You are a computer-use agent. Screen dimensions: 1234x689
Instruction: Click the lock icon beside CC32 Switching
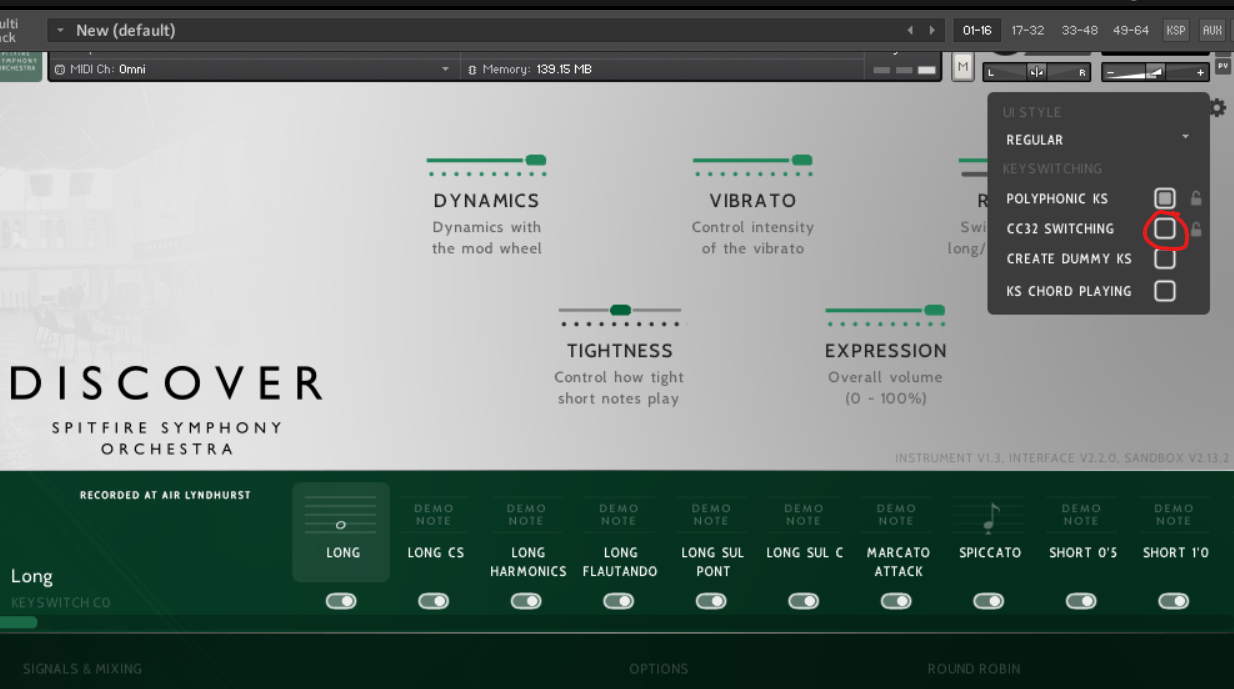click(x=1196, y=229)
